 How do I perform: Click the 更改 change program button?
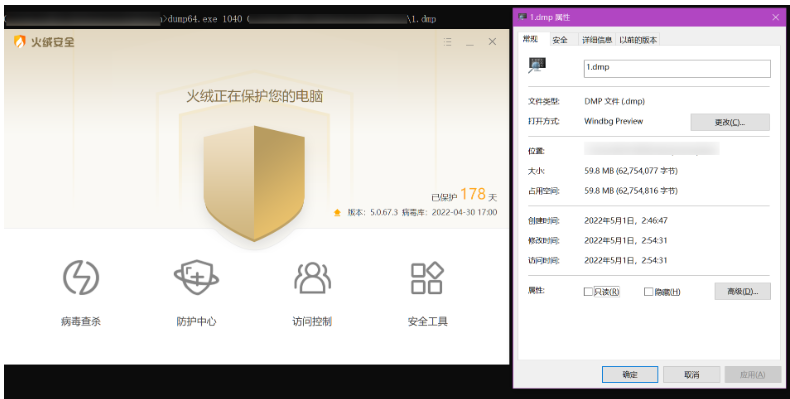tap(730, 122)
